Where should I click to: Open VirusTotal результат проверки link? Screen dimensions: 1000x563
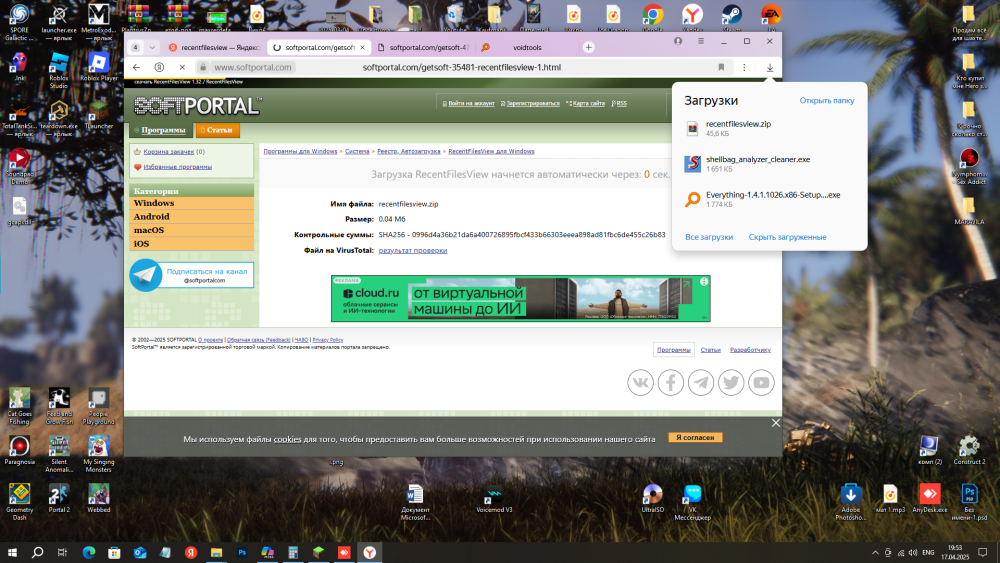coord(413,251)
